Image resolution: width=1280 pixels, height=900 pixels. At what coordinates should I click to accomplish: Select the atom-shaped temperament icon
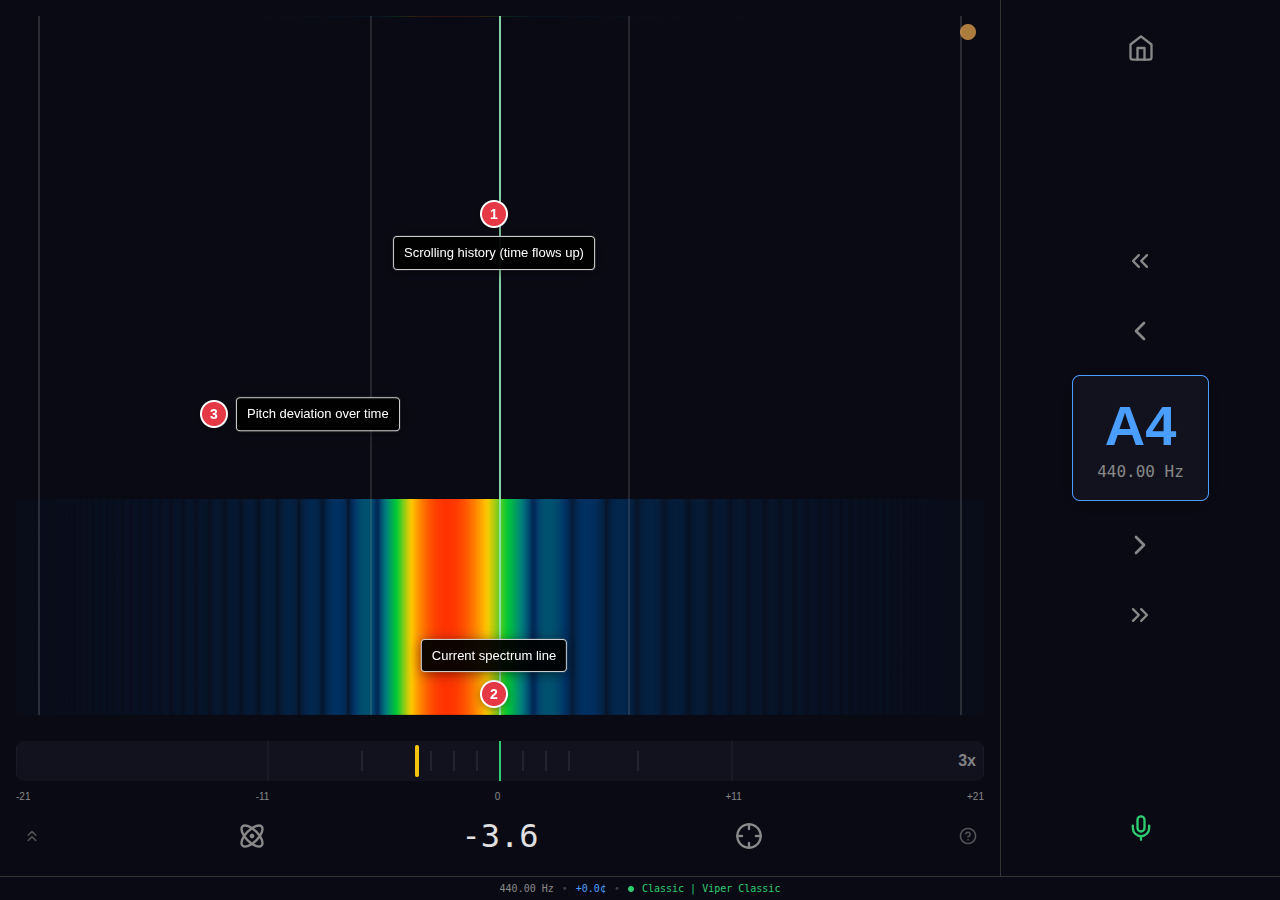point(252,836)
